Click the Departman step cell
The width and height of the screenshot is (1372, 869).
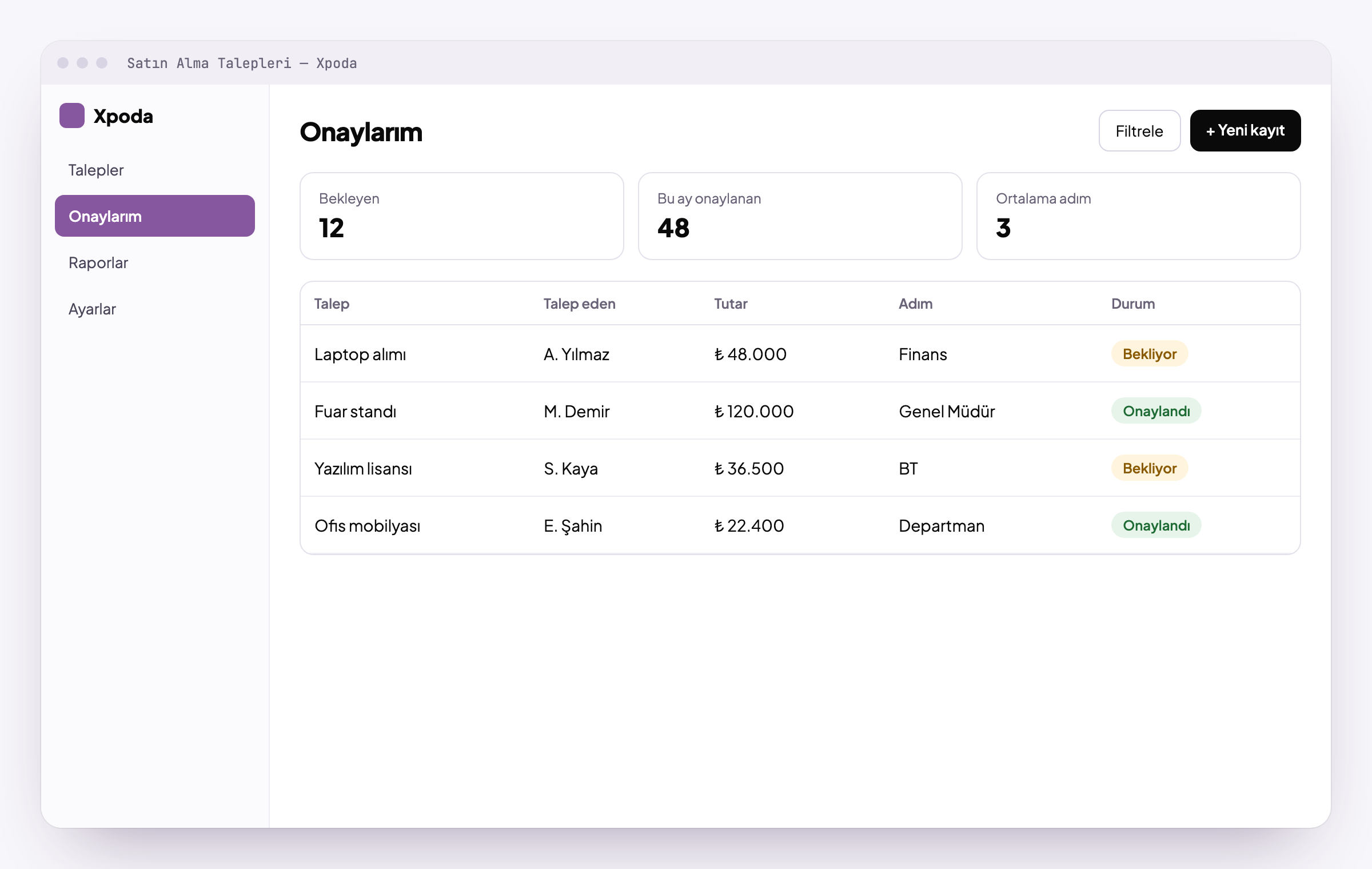942,525
